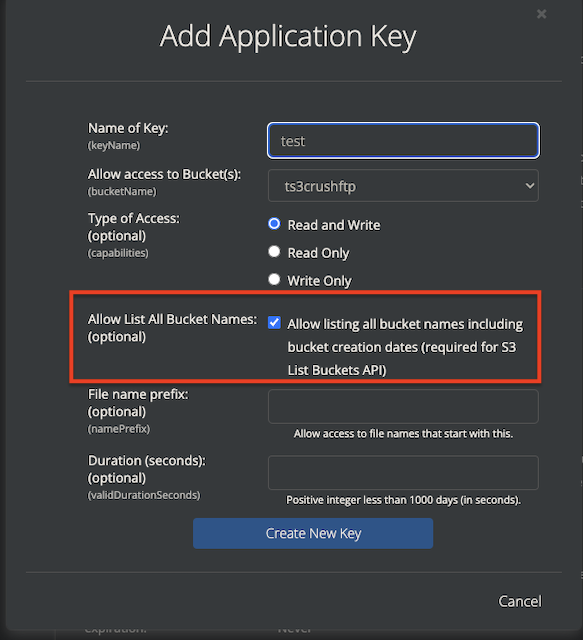The height and width of the screenshot is (640, 583).
Task: Click the Write Only label text
Action: 319,281
